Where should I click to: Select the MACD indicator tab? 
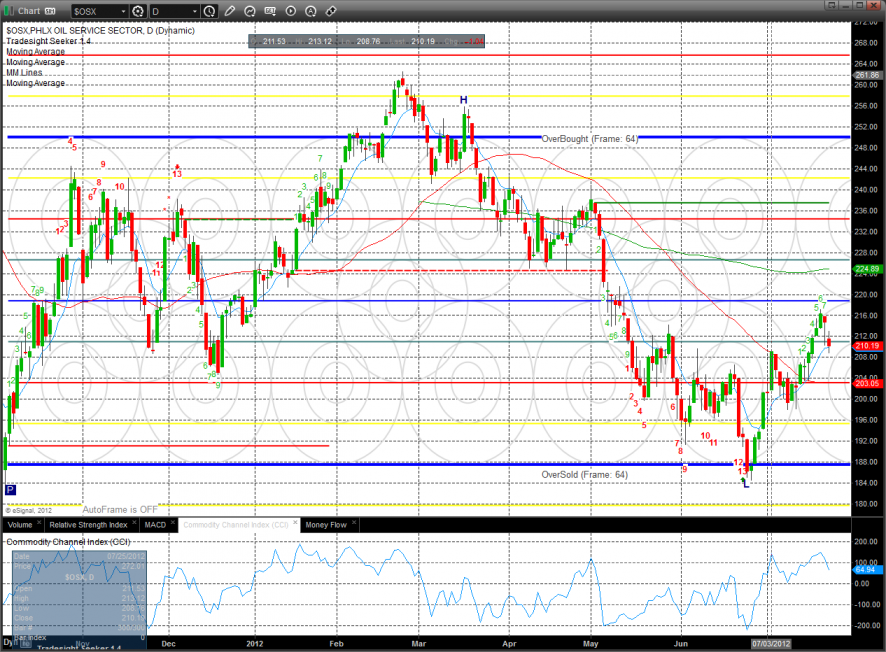(155, 524)
